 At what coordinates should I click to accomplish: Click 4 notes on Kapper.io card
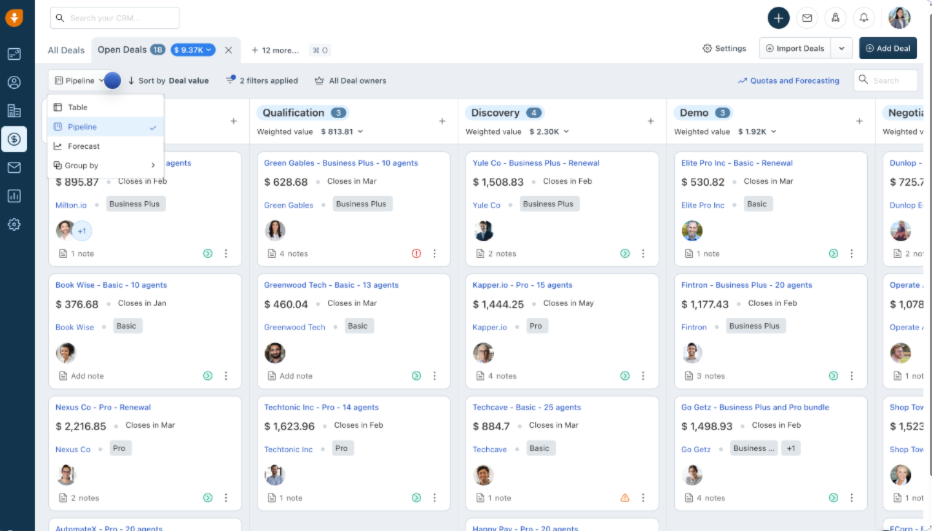[496, 376]
